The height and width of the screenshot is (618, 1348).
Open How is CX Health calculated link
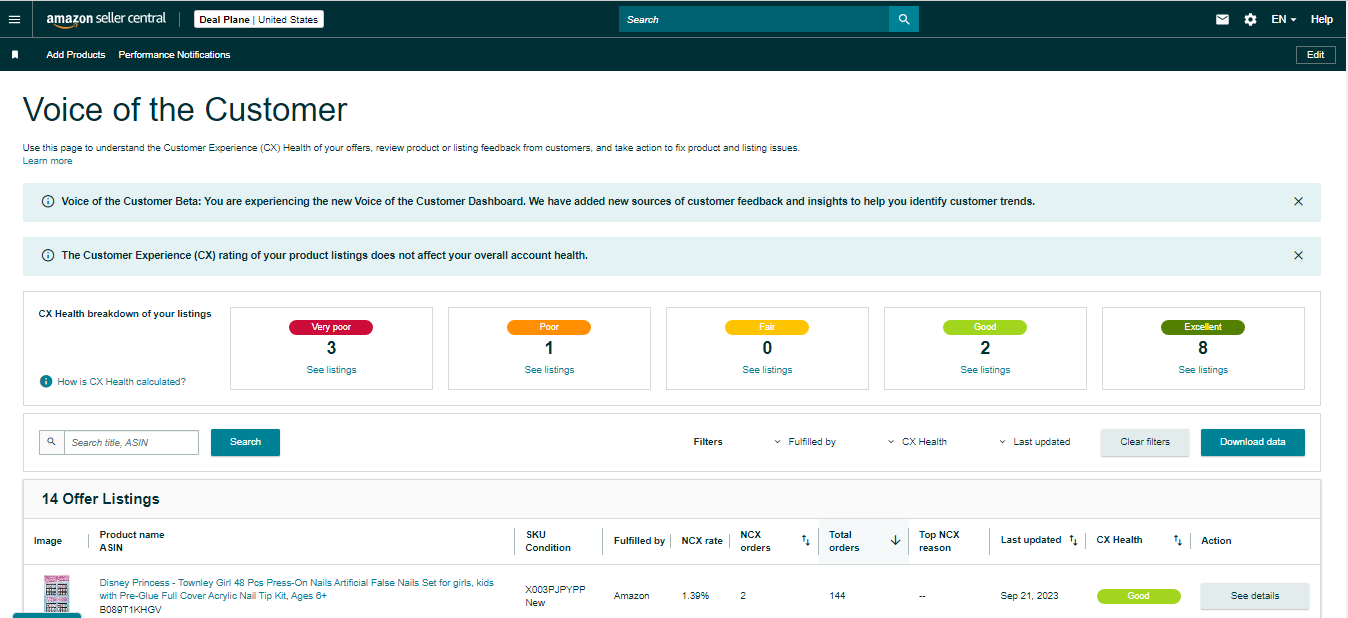(x=121, y=382)
